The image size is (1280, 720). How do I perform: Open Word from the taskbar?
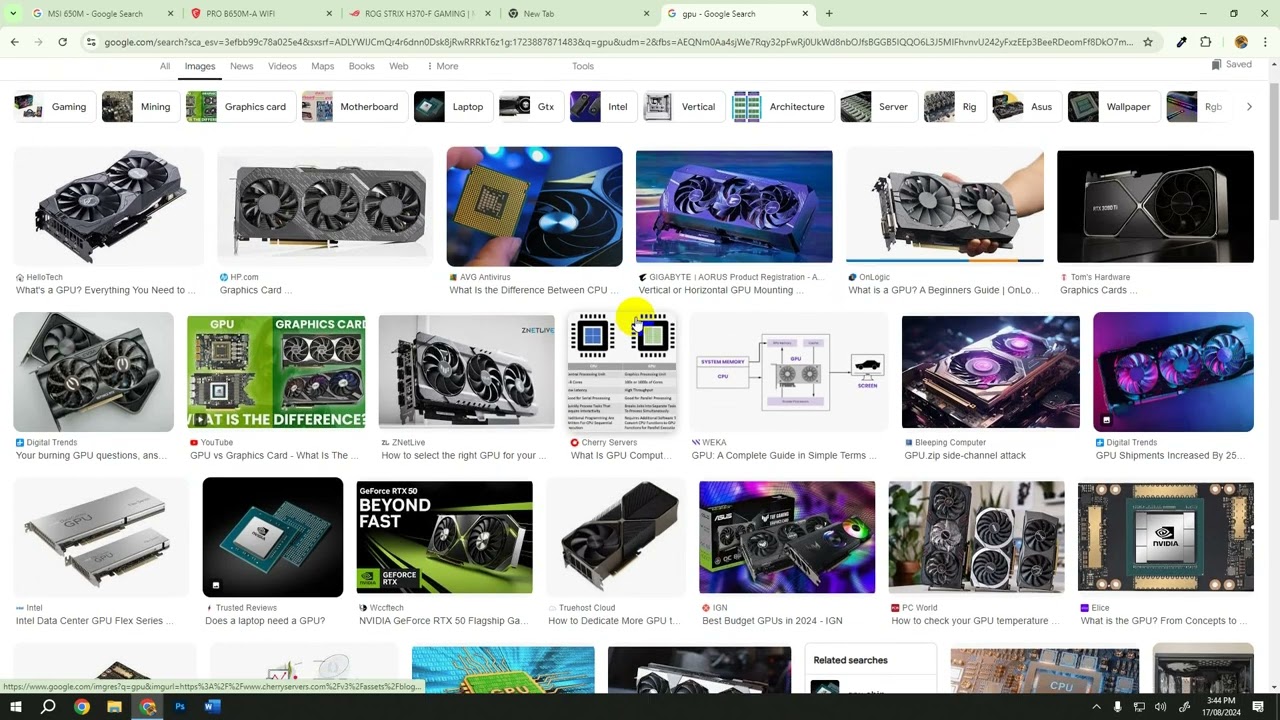(211, 707)
